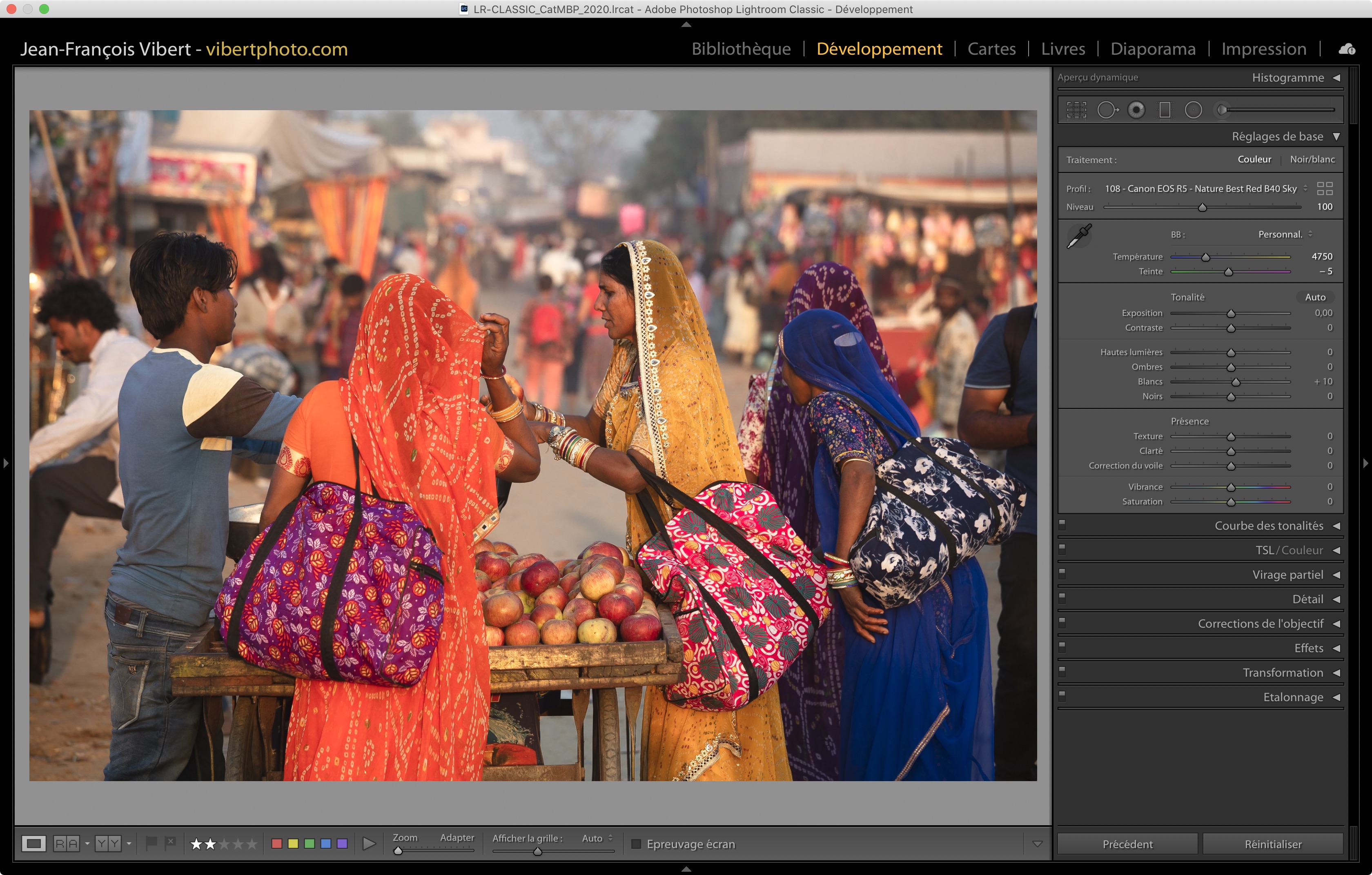
Task: Switch to the Bibliothèque module
Action: tap(741, 49)
